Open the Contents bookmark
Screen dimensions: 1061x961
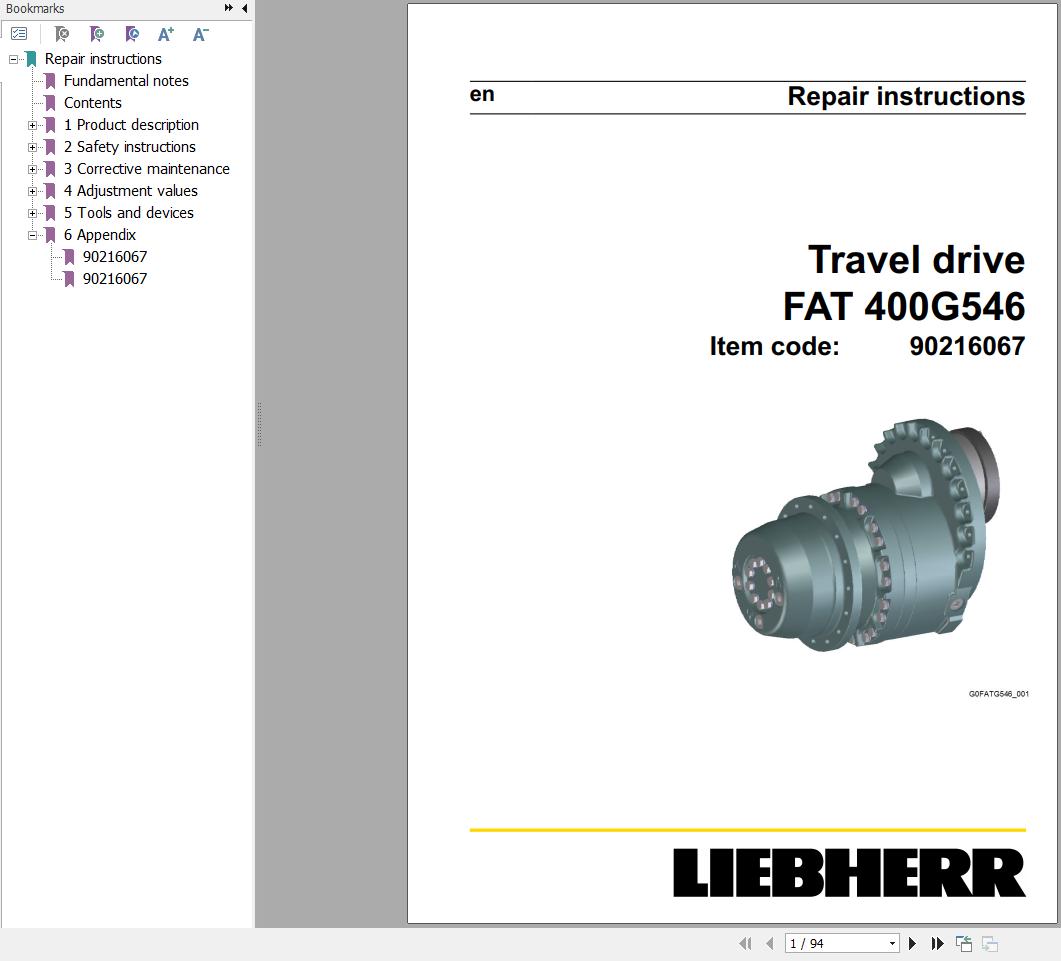[93, 103]
